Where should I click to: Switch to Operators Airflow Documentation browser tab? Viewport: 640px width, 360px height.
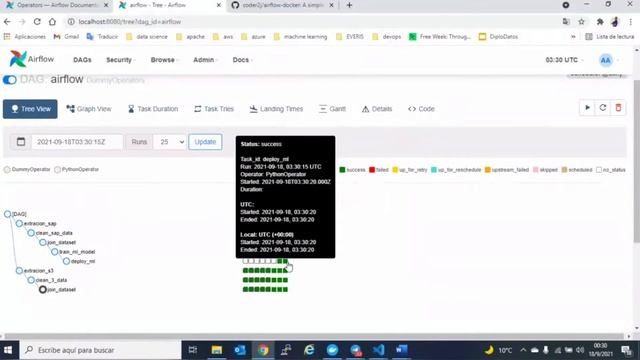57,5
